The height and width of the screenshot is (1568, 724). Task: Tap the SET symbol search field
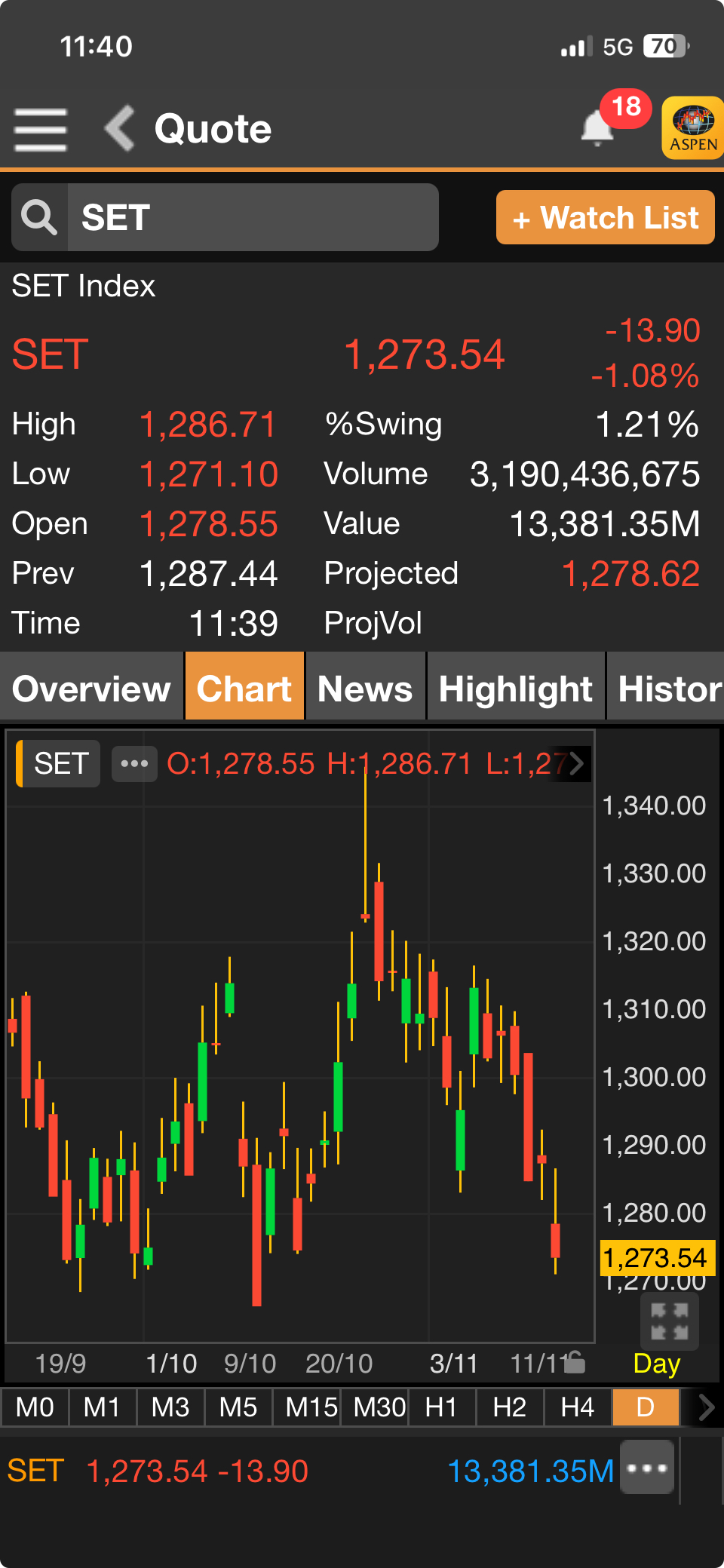253,218
